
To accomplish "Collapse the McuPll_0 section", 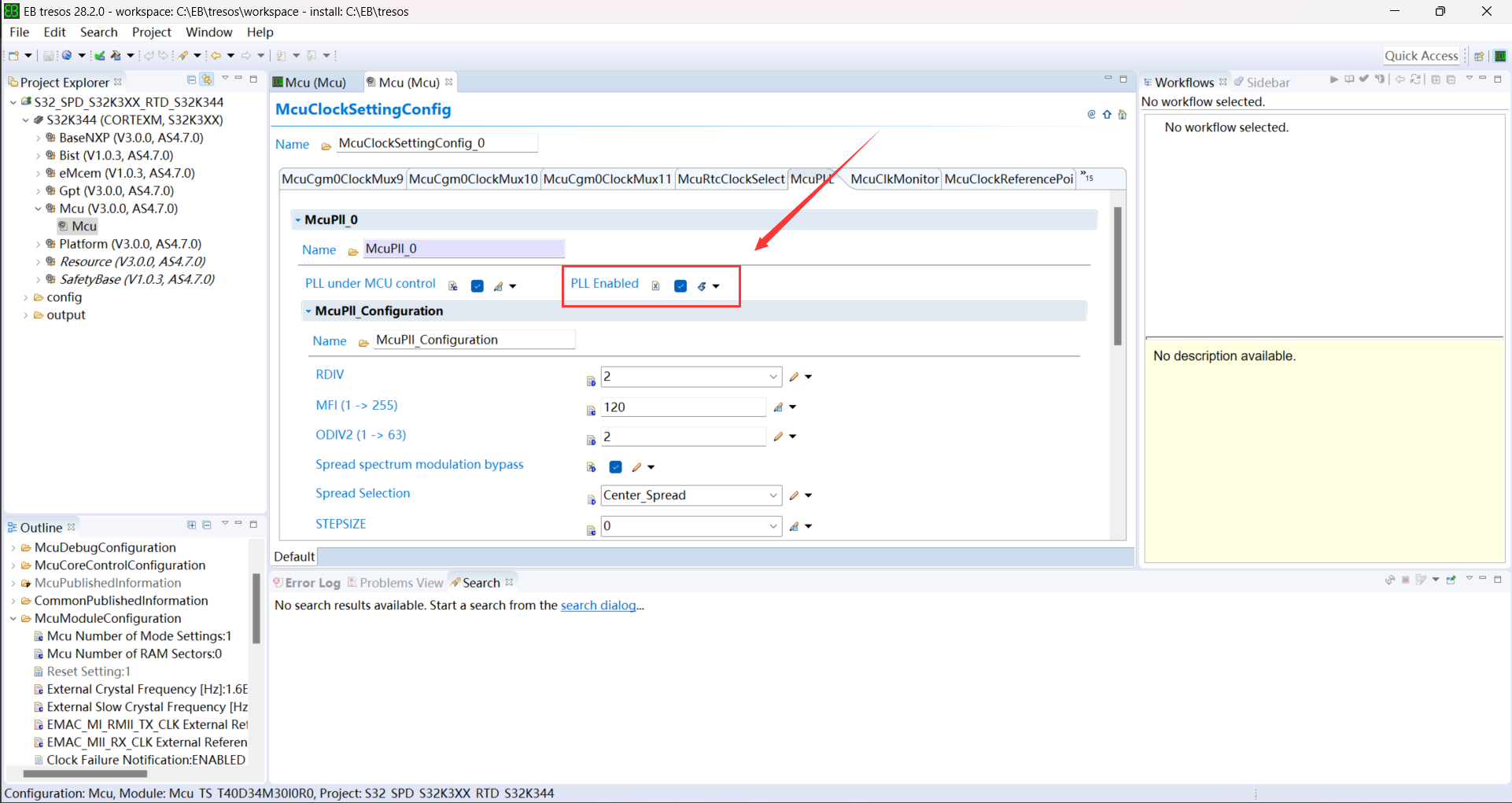I will pos(299,219).
